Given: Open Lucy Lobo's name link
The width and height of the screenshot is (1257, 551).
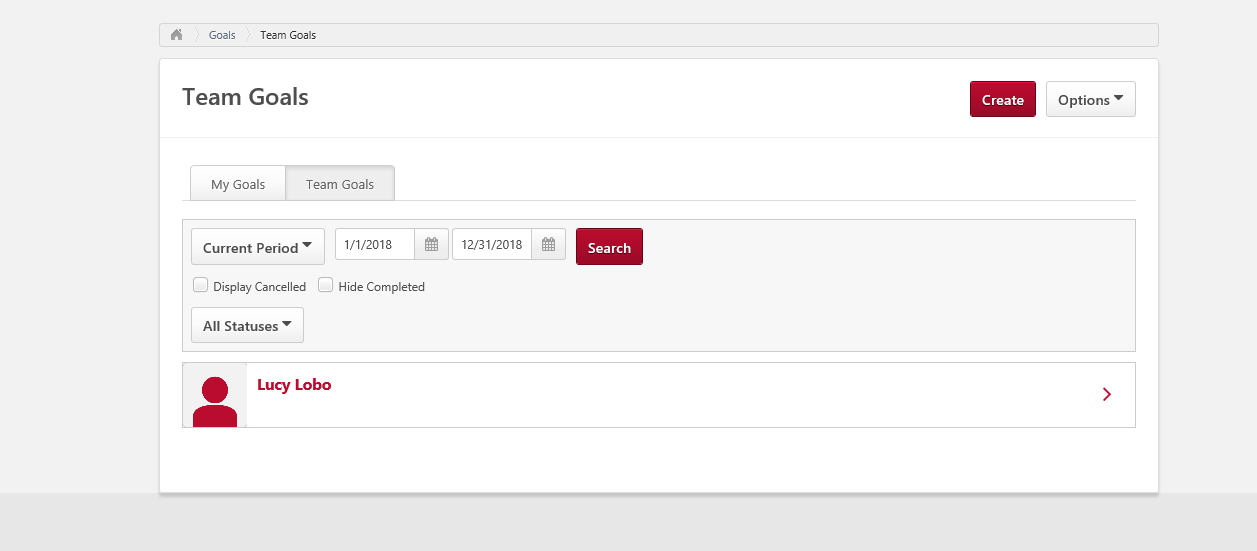Looking at the screenshot, I should pyautogui.click(x=294, y=385).
